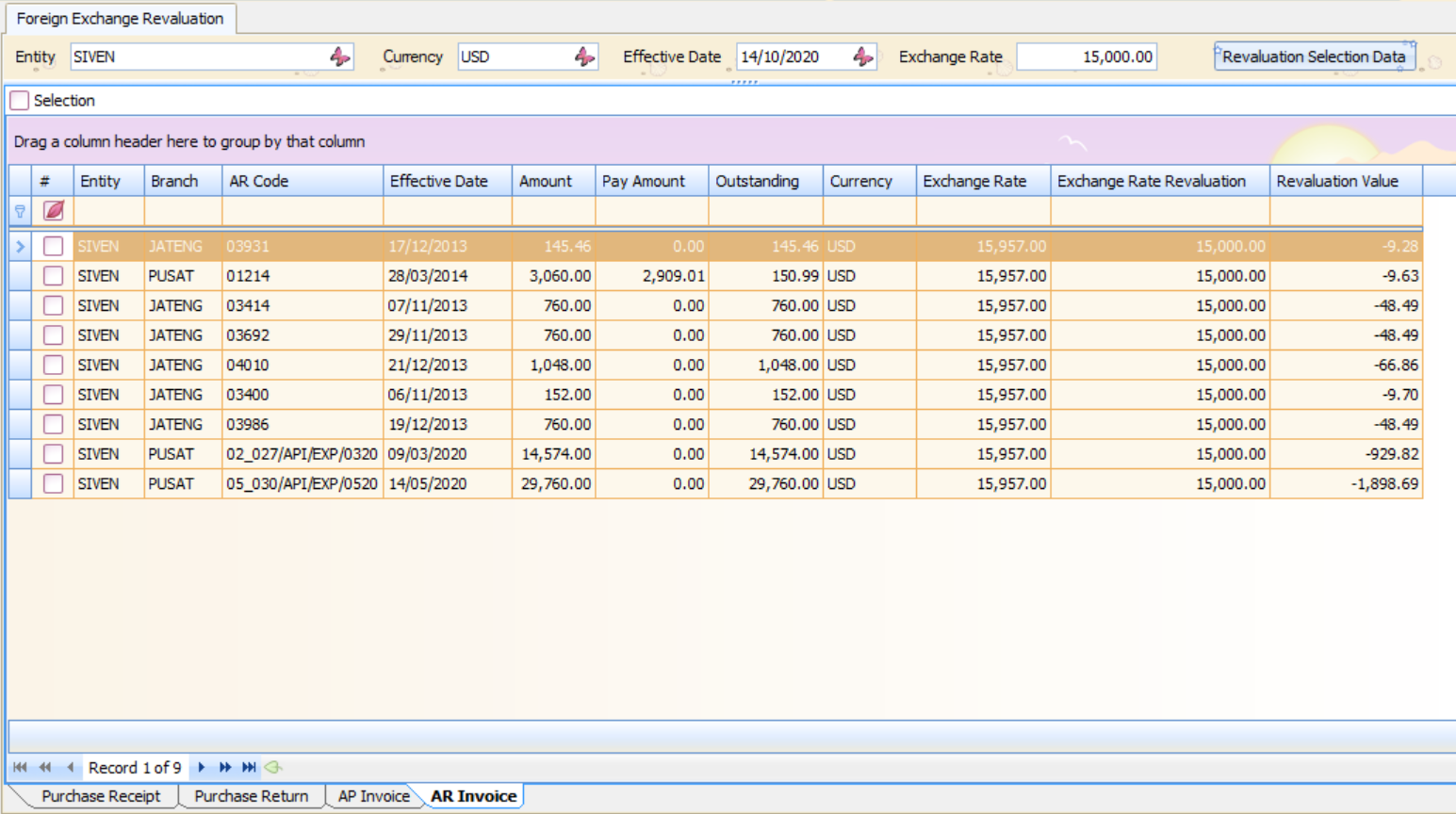The height and width of the screenshot is (814, 1456).
Task: Click the Revaluation Selection Data button
Action: 1315,57
